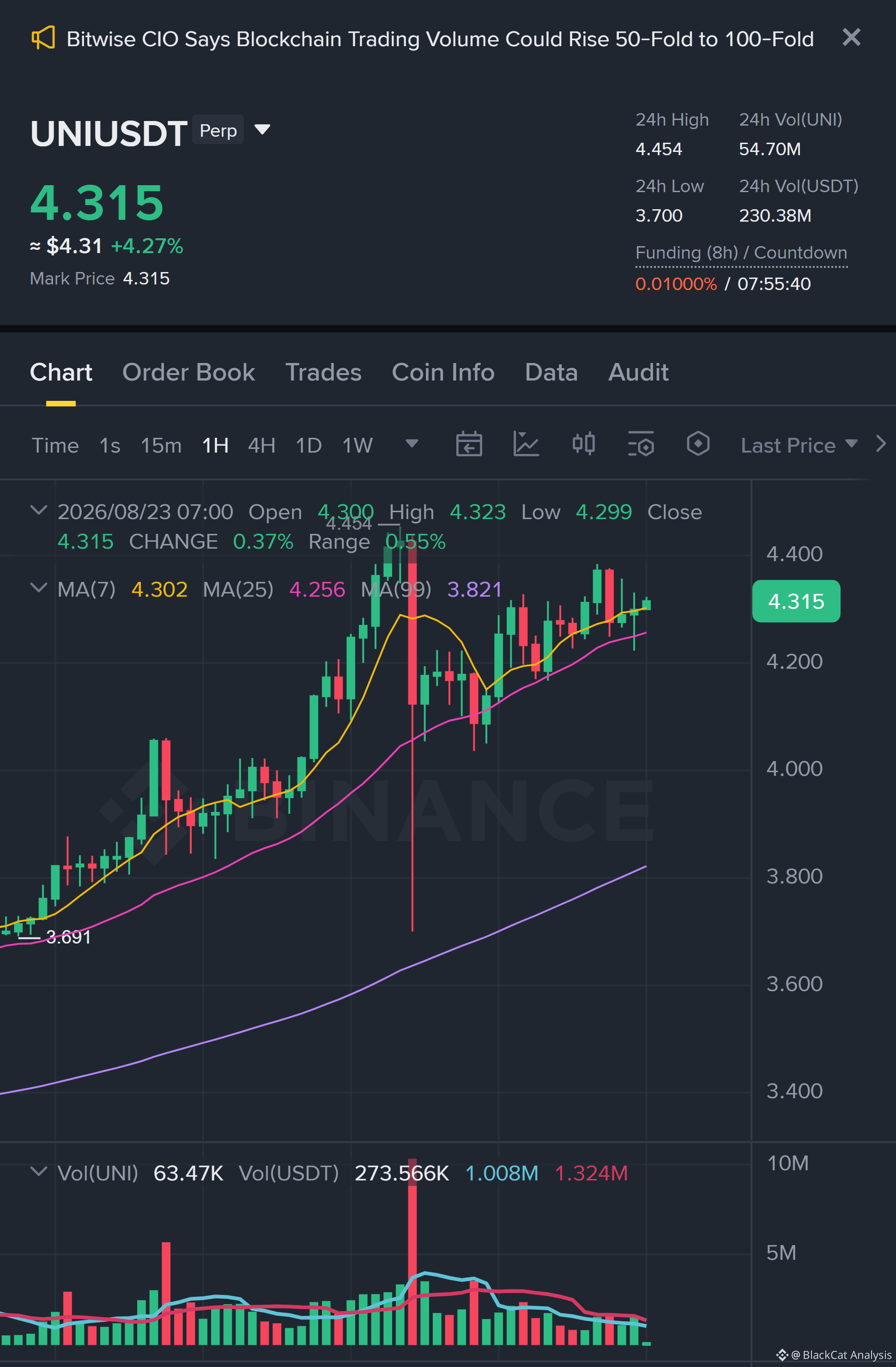Select the 1D interval
This screenshot has width=896, height=1367.
(x=309, y=445)
